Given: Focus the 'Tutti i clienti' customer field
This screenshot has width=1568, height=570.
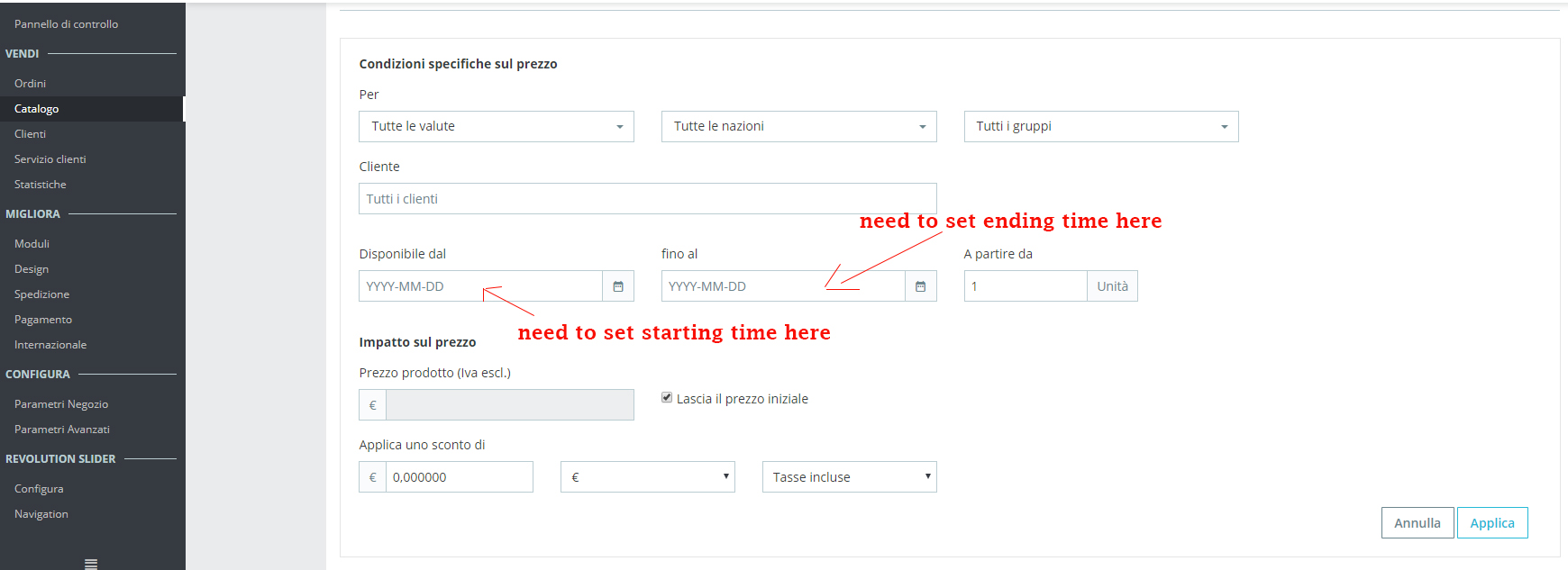Looking at the screenshot, I should click(x=647, y=199).
